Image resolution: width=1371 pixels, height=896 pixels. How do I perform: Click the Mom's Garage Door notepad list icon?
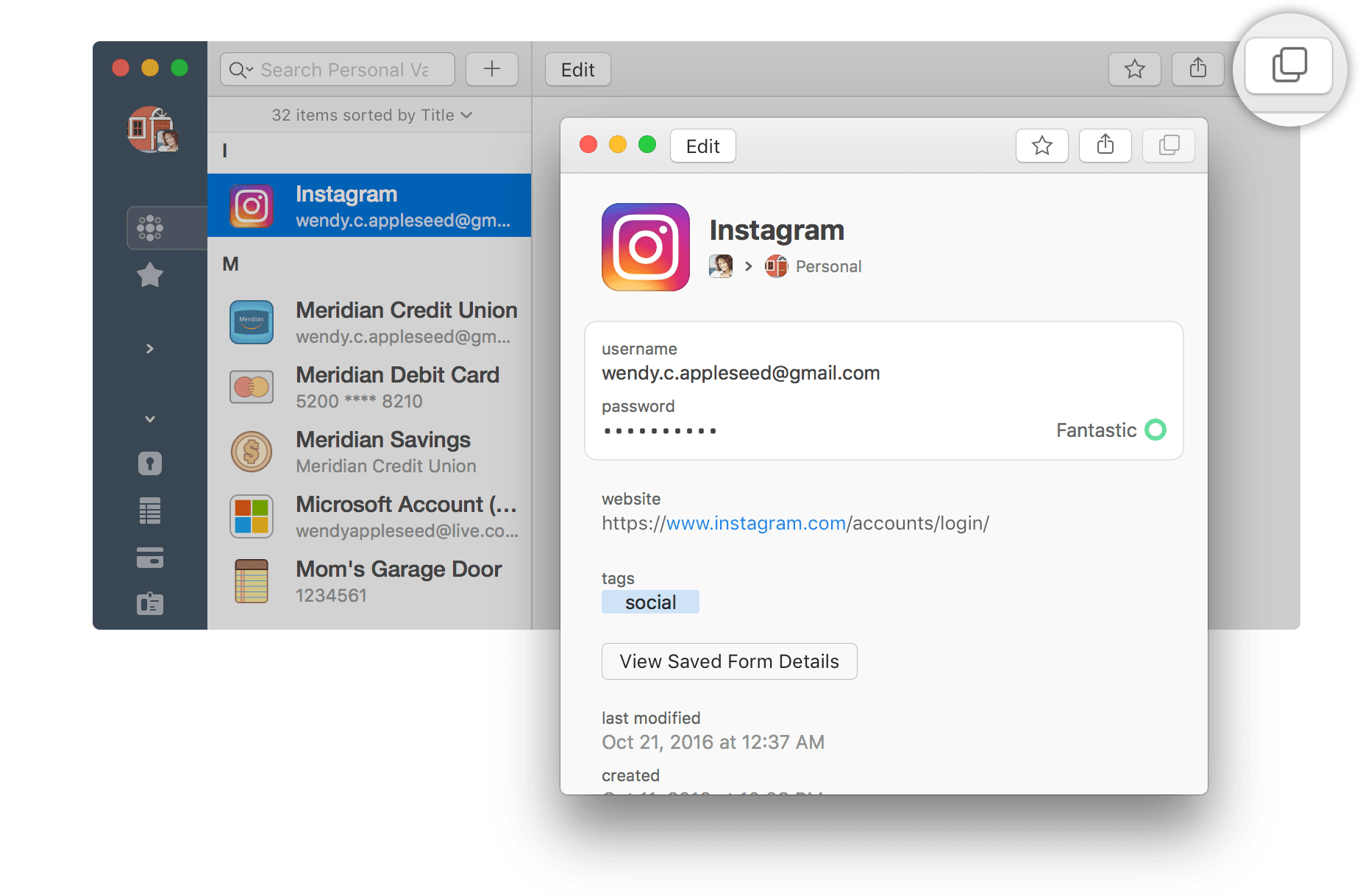[x=252, y=581]
